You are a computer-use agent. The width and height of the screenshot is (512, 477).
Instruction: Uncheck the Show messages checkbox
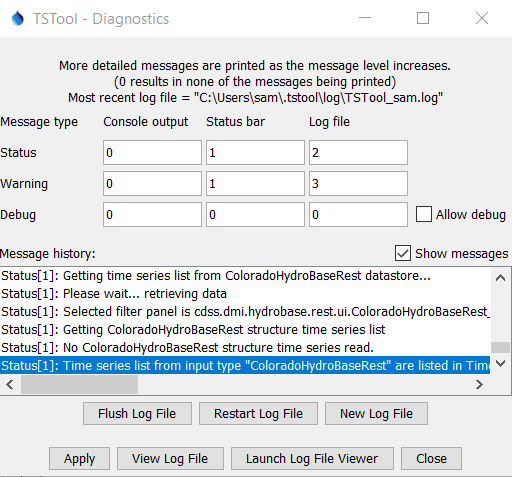pyautogui.click(x=403, y=253)
